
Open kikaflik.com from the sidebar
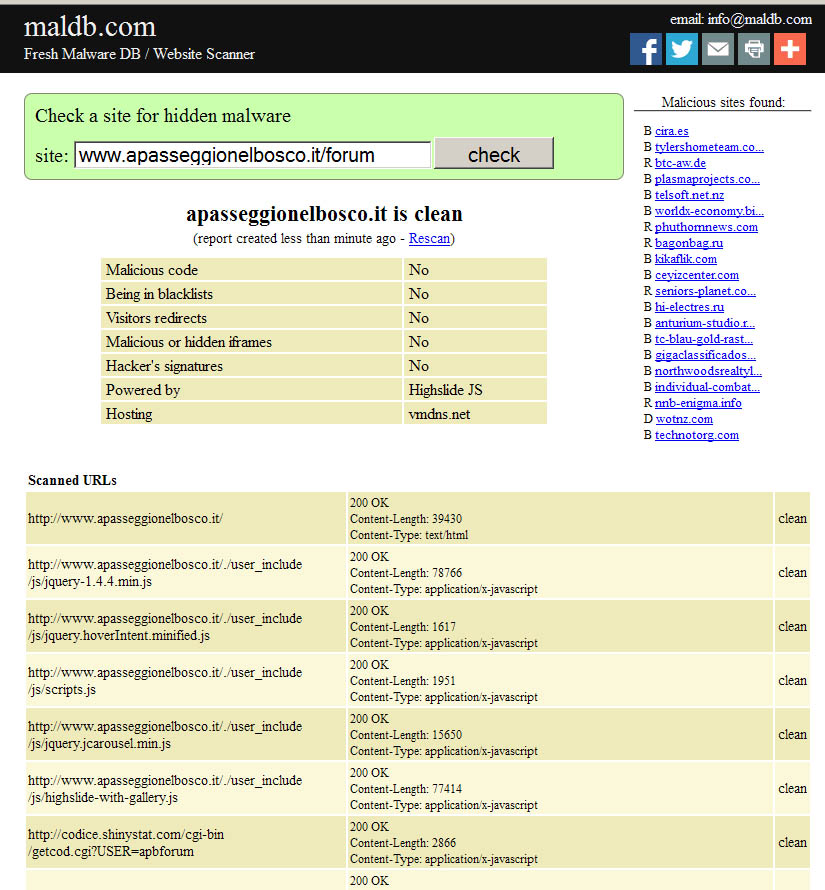[685, 259]
